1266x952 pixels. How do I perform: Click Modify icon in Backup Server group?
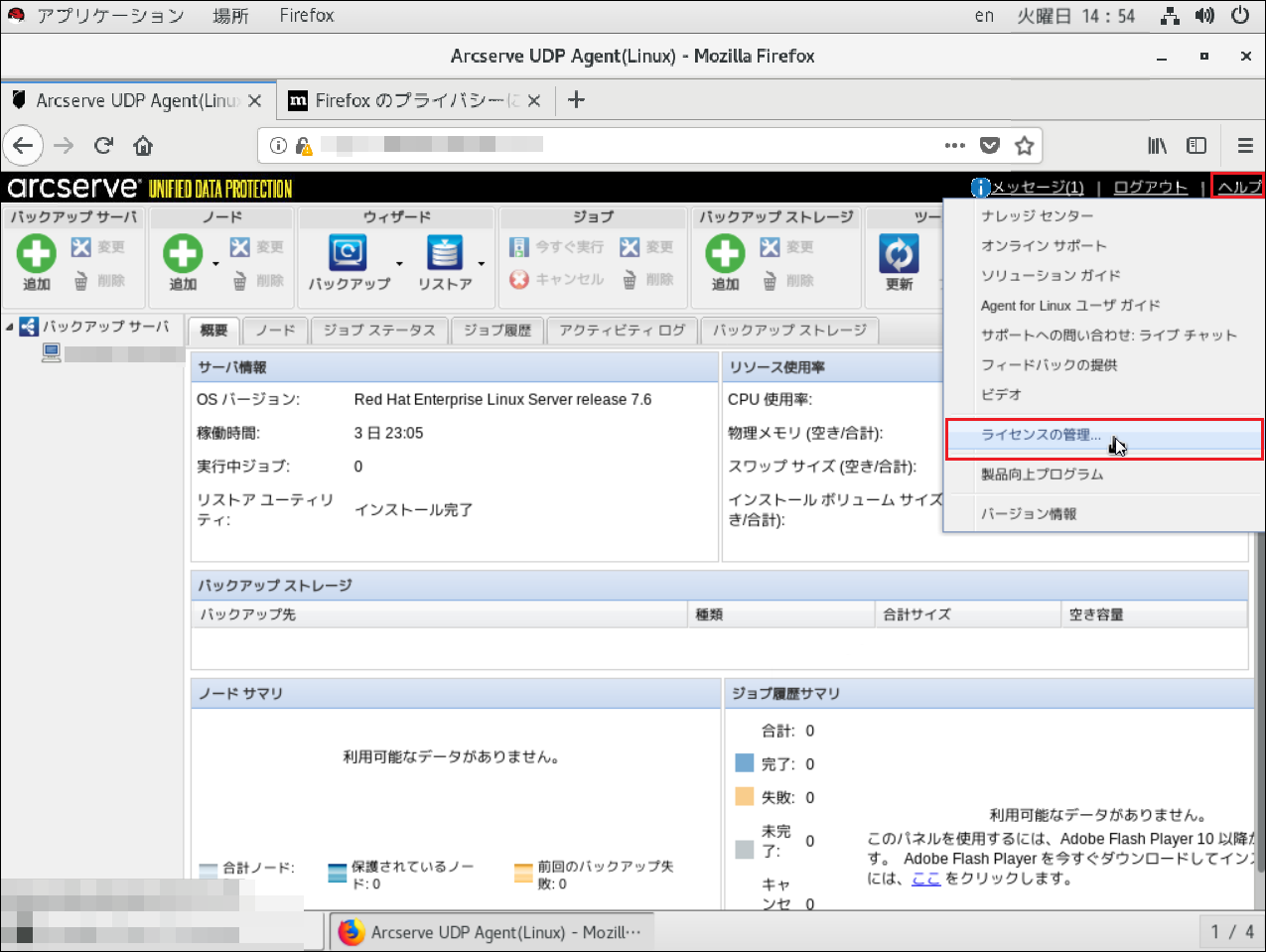coord(81,246)
